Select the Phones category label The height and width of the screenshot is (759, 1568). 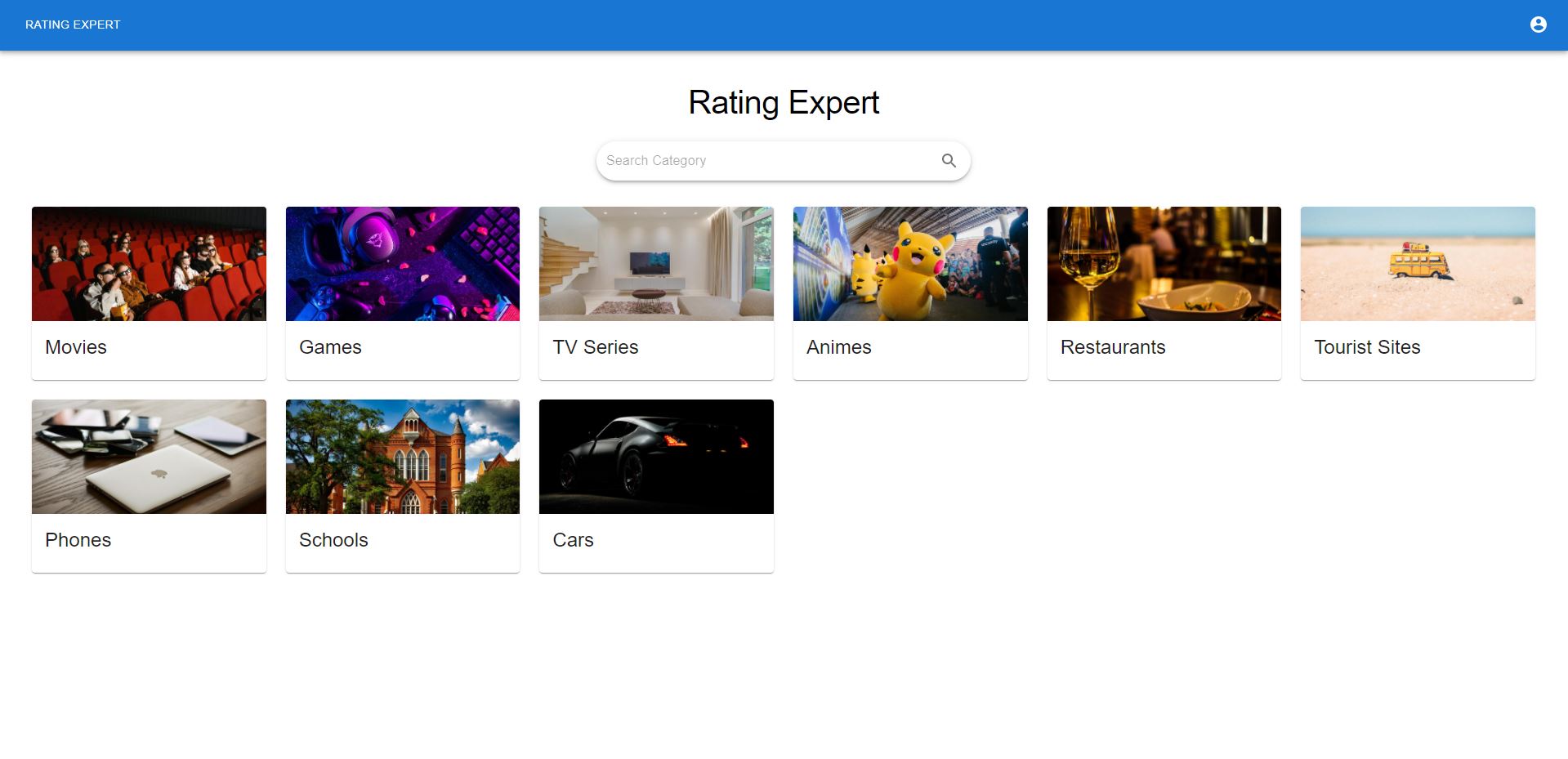[x=78, y=540]
